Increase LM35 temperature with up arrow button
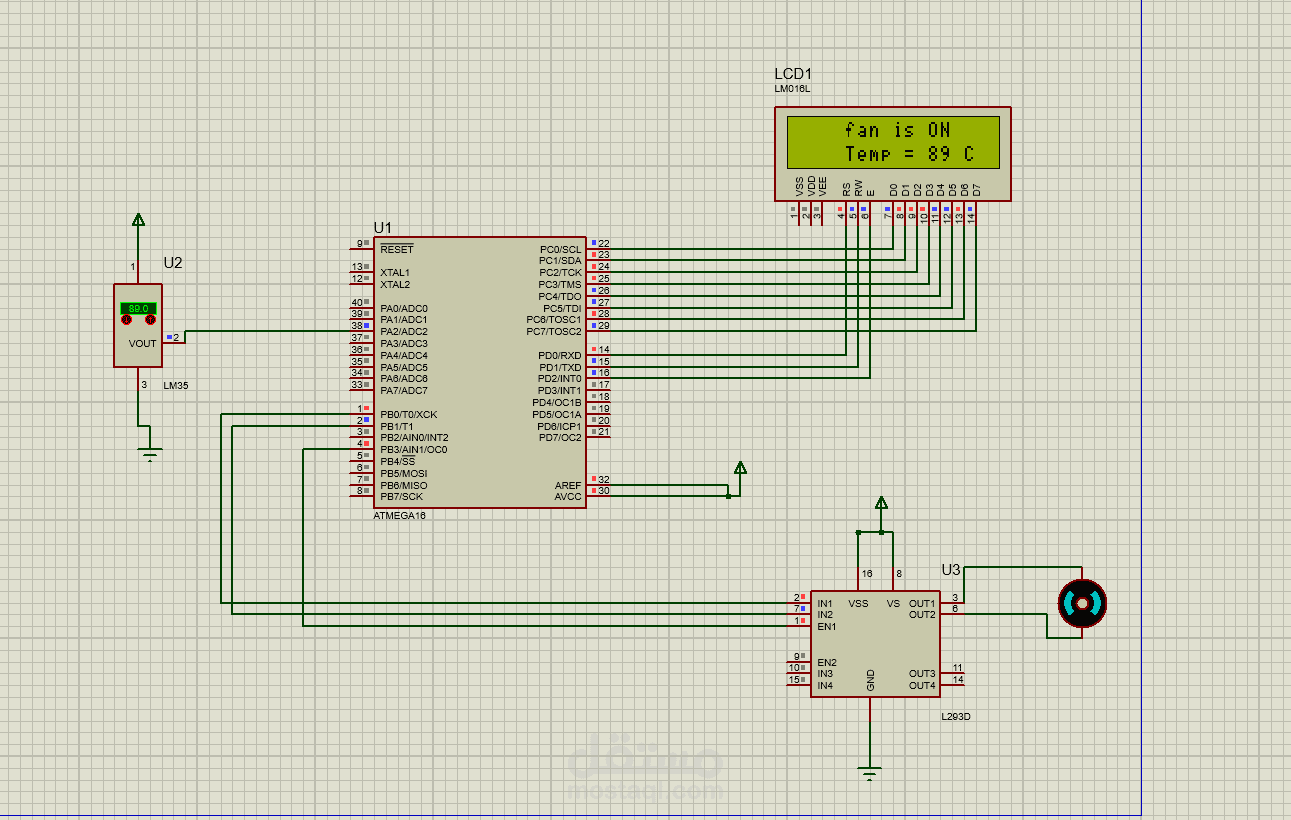 [150, 320]
